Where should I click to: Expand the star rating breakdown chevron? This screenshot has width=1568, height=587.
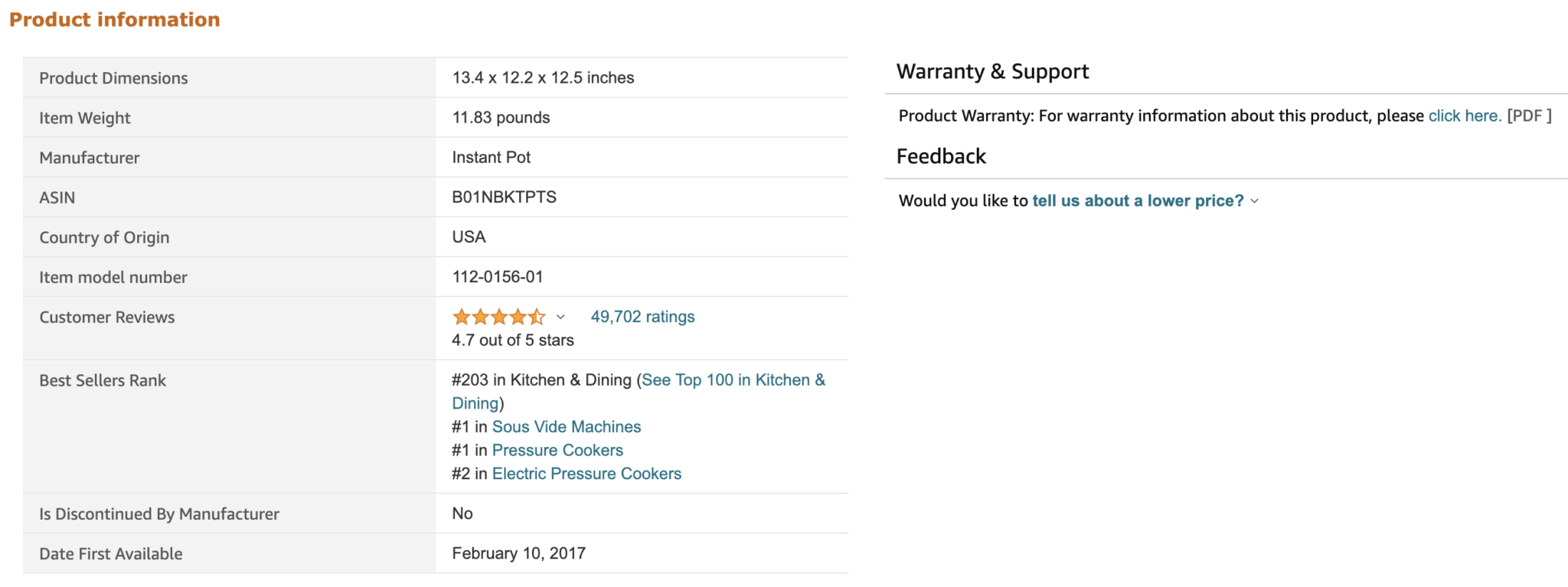point(561,316)
